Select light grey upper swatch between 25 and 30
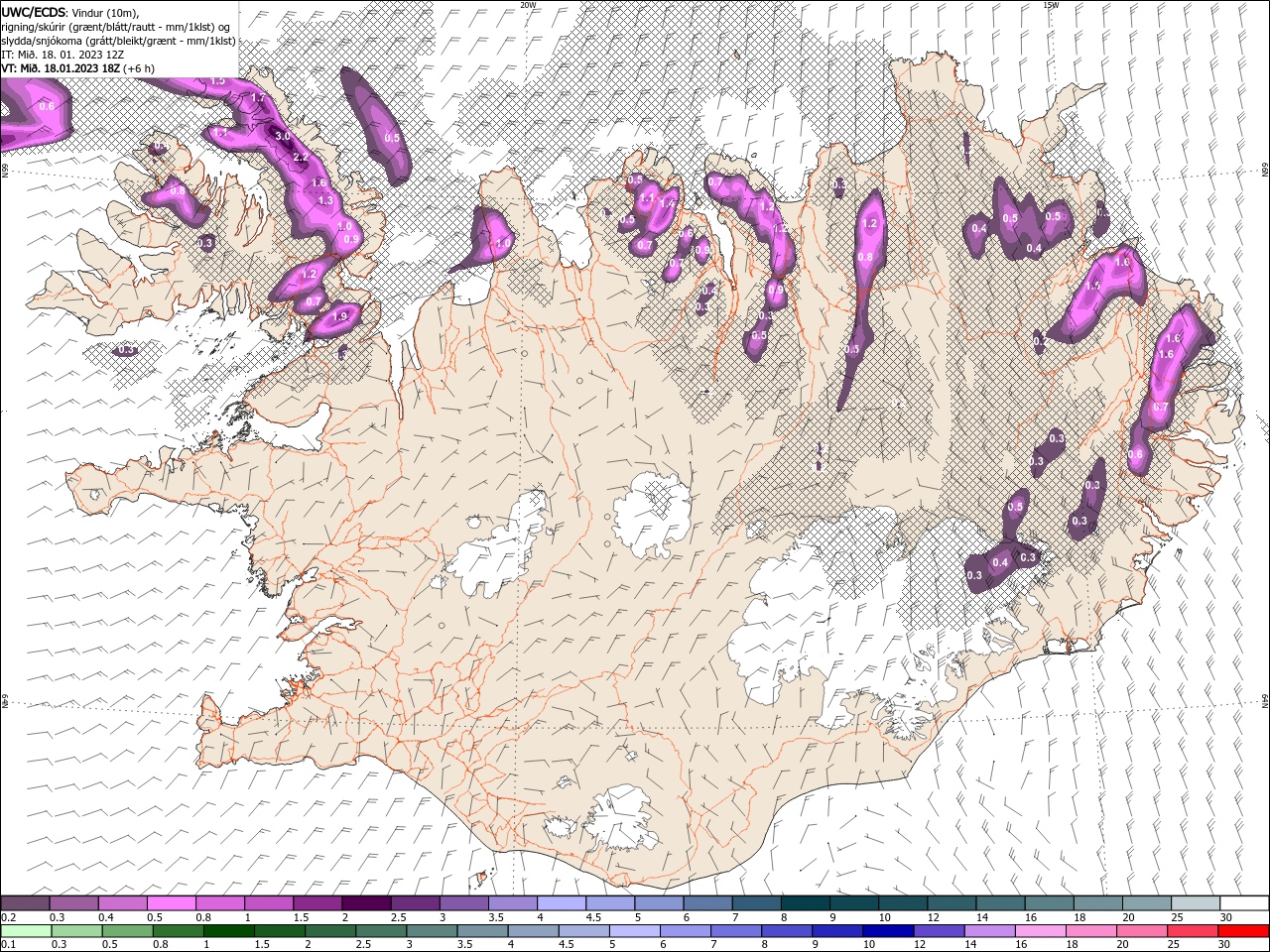This screenshot has width=1270, height=952. (x=1196, y=903)
